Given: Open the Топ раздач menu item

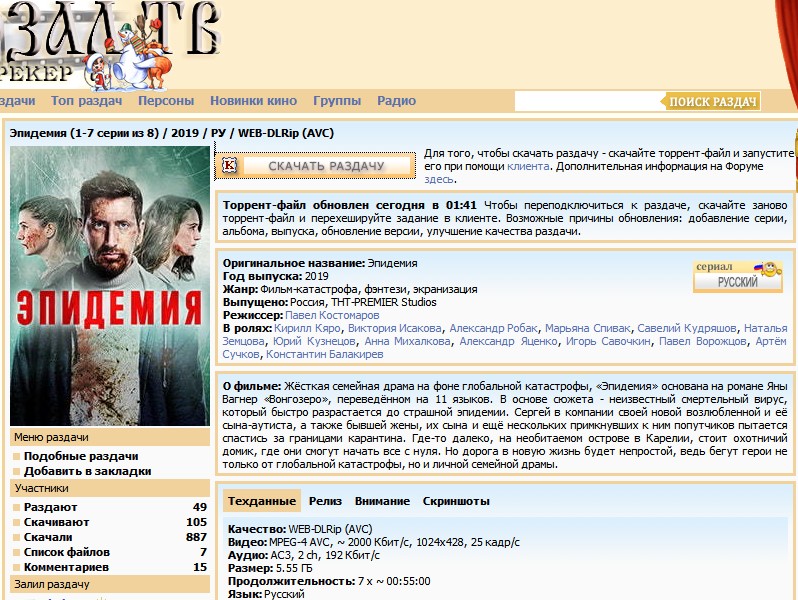Looking at the screenshot, I should pos(86,101).
